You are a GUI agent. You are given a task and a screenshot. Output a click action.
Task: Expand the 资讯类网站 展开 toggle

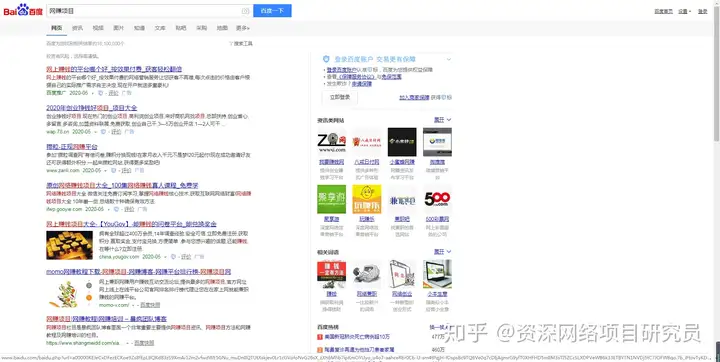[x=443, y=120]
